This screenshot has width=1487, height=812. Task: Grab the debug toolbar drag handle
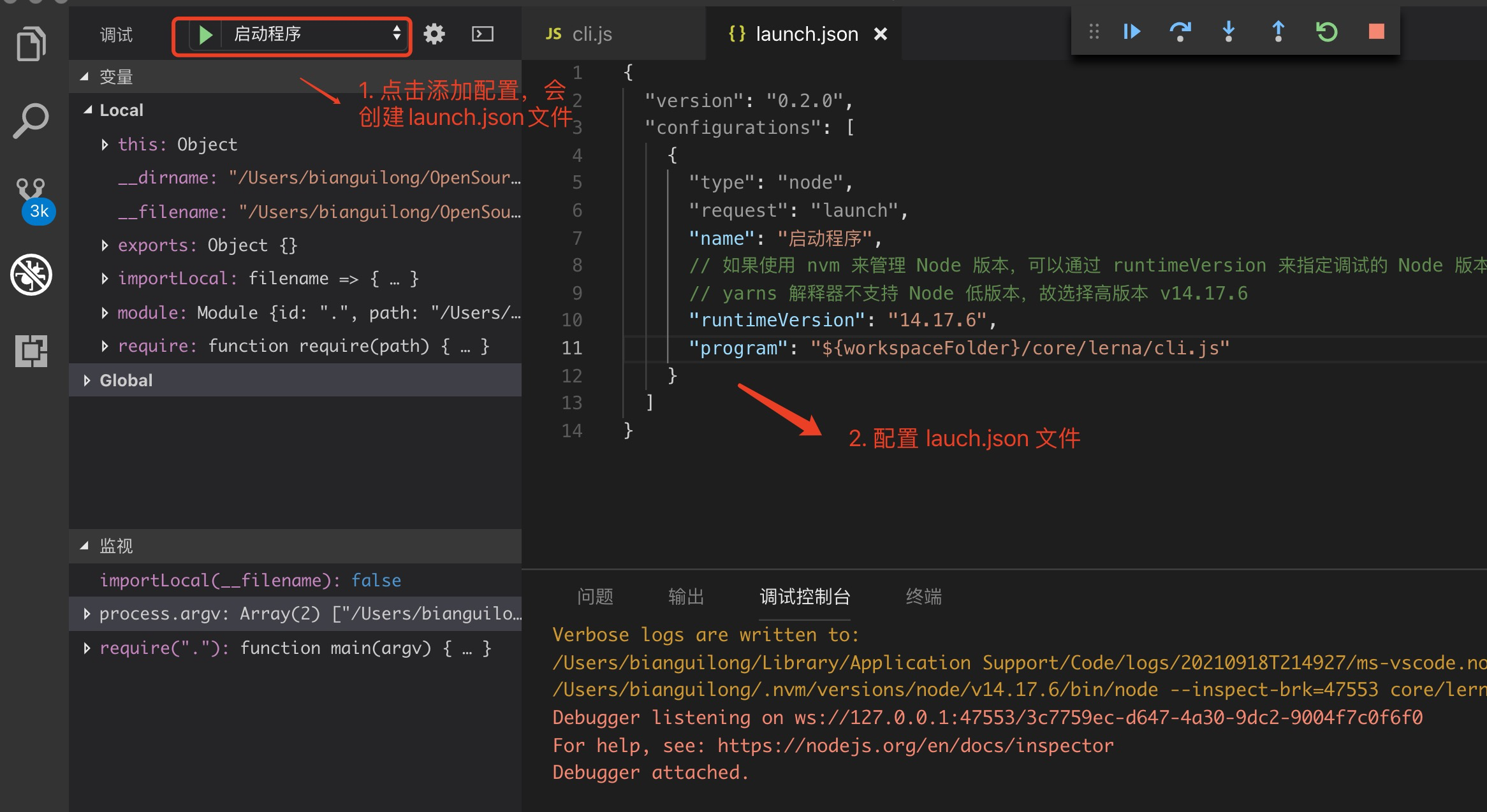coord(1094,31)
